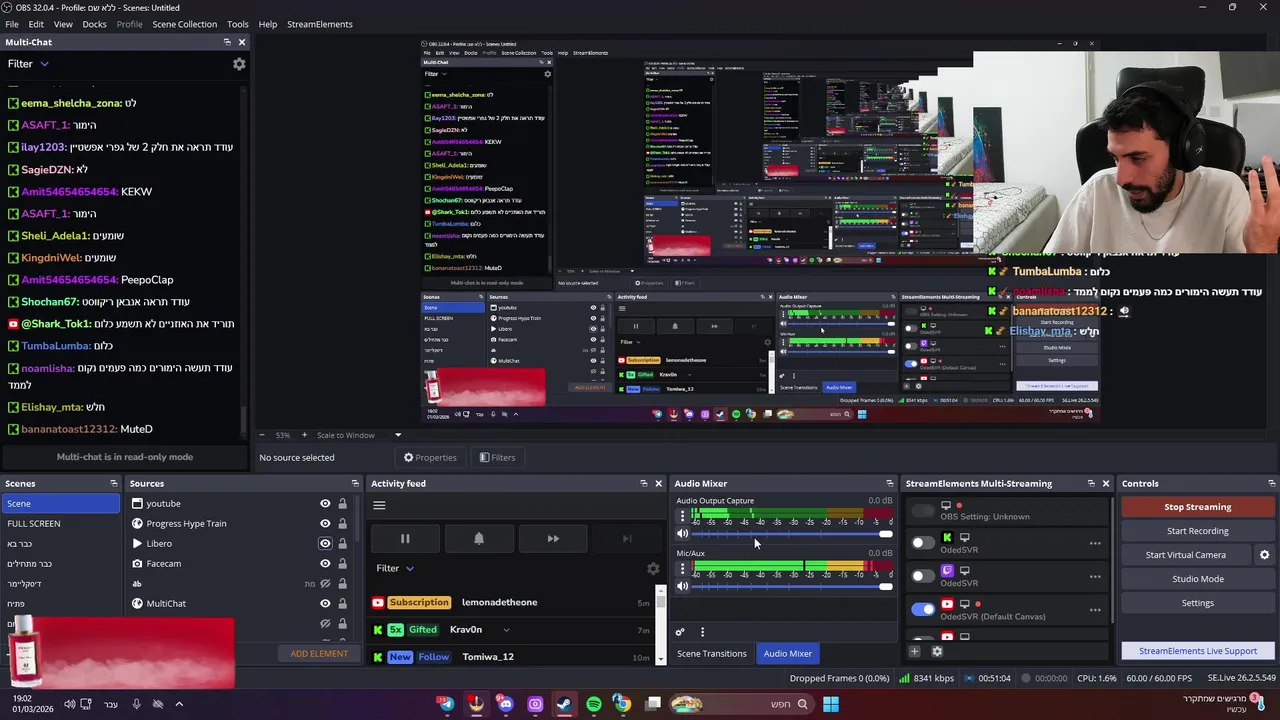Click Start Virtual Camera
Screen dimensions: 1280x720
1185,555
